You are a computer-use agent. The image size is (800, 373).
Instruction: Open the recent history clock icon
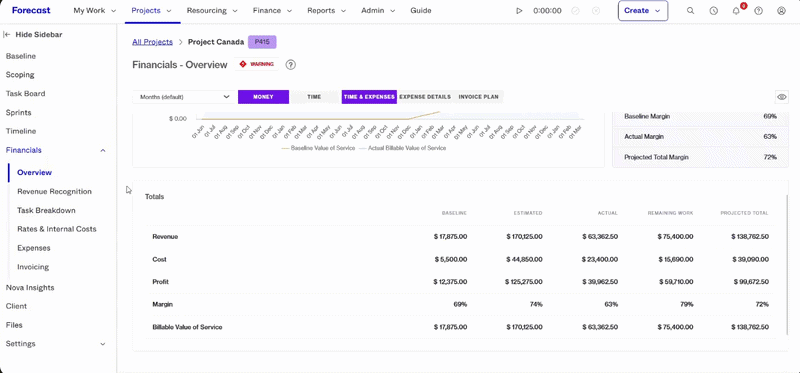tap(714, 11)
